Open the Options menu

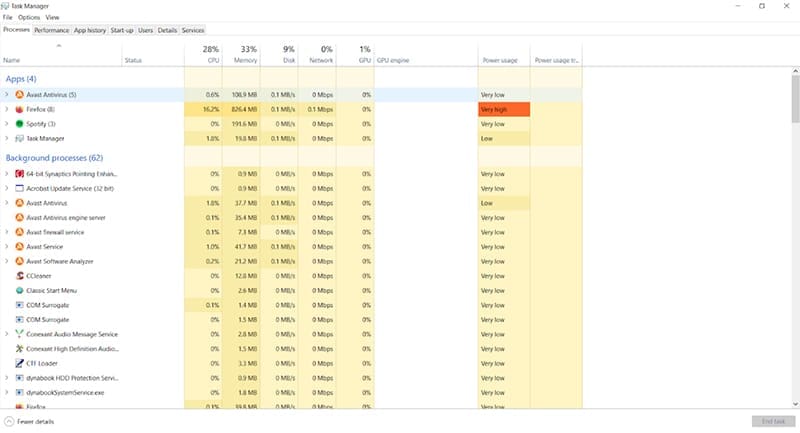coord(29,17)
